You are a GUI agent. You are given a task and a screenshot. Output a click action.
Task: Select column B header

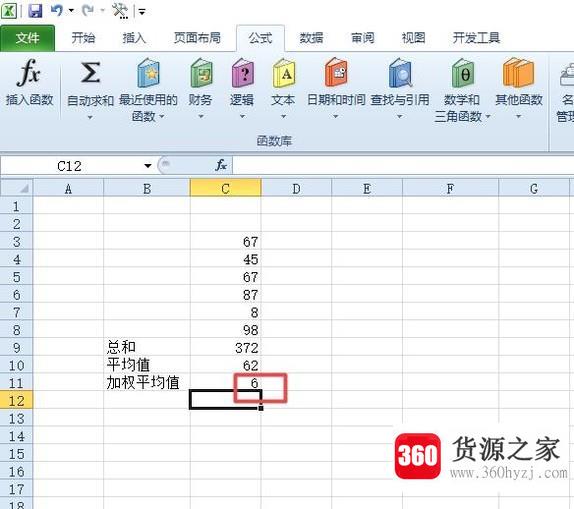(x=147, y=189)
